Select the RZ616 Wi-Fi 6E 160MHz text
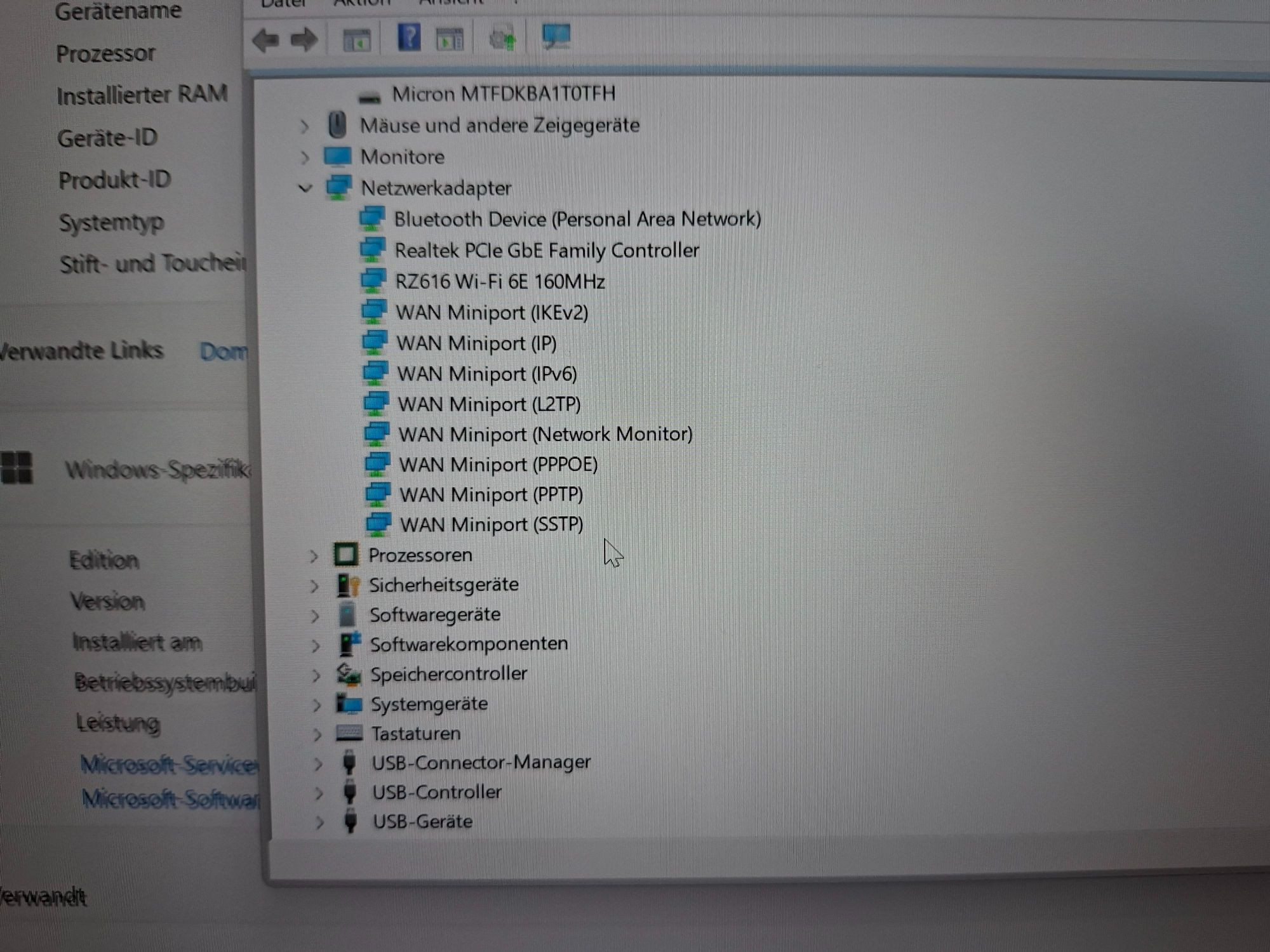Screen dimensions: 1270x952 500,281
